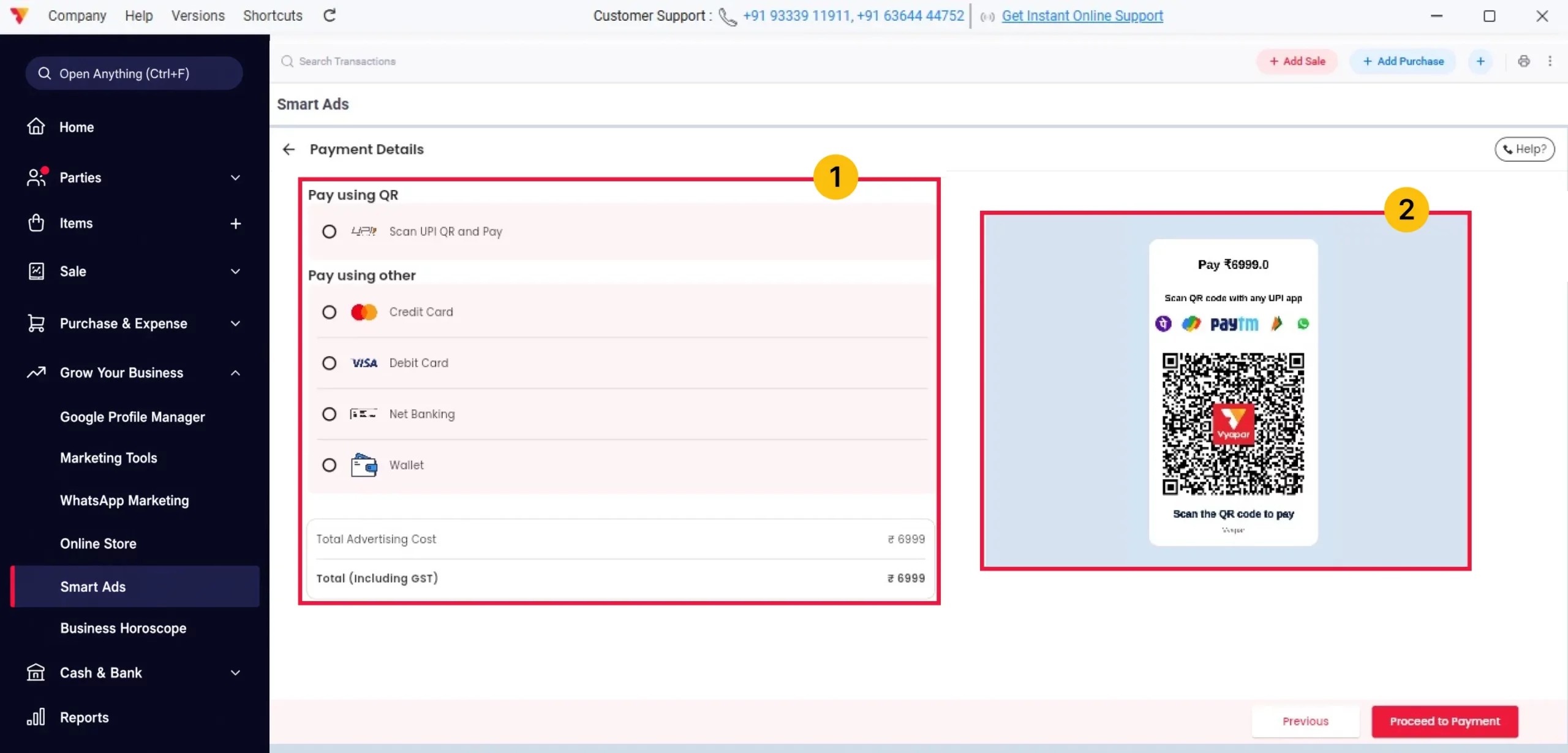This screenshot has width=1568, height=753.
Task: Click the Help? button
Action: point(1525,149)
